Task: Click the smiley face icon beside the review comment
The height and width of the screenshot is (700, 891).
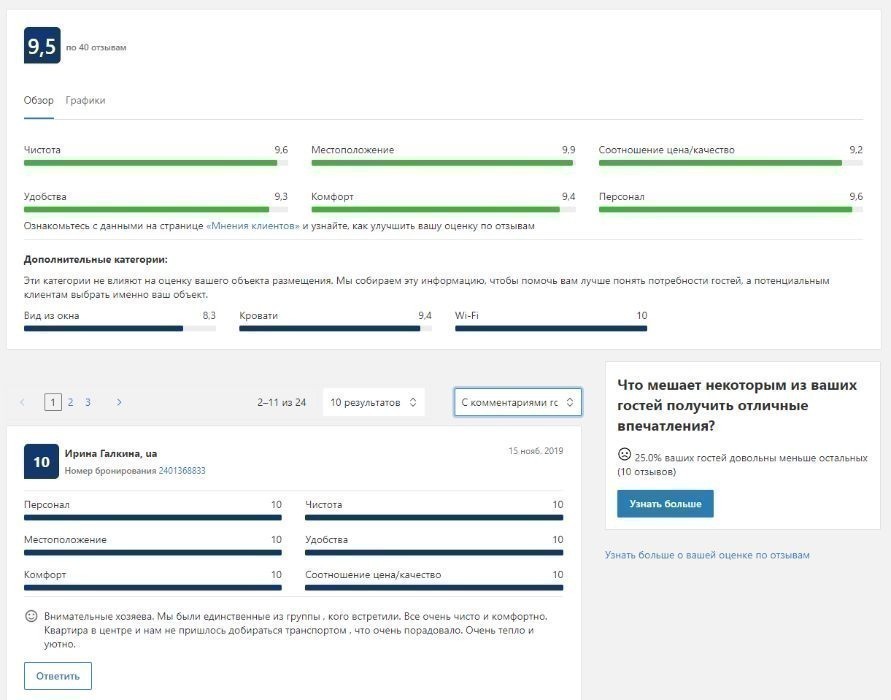Action: click(31, 616)
